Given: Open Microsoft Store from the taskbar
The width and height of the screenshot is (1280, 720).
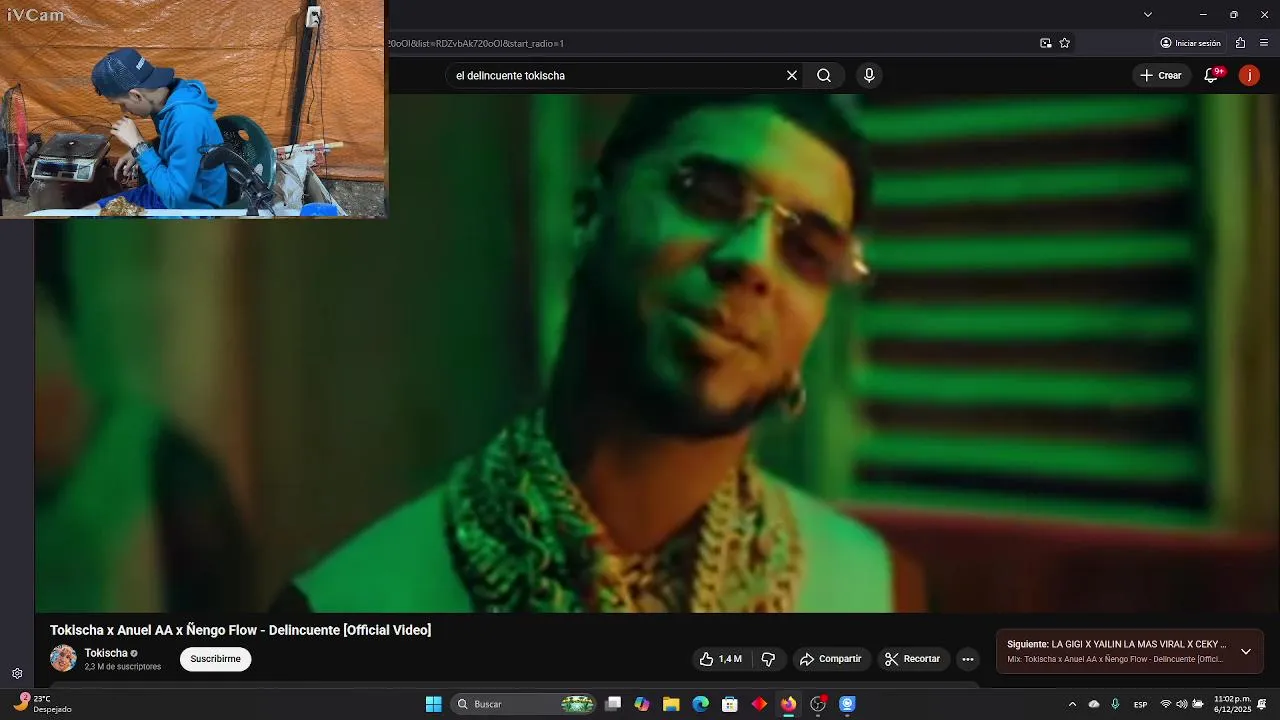Looking at the screenshot, I should pos(730,704).
